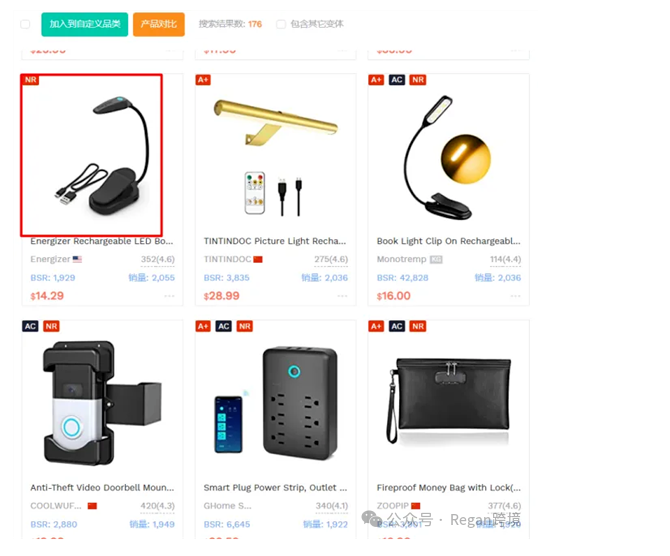The image size is (670, 556).
Task: Click the 加入到自定义品类 button
Action: click(x=85, y=24)
